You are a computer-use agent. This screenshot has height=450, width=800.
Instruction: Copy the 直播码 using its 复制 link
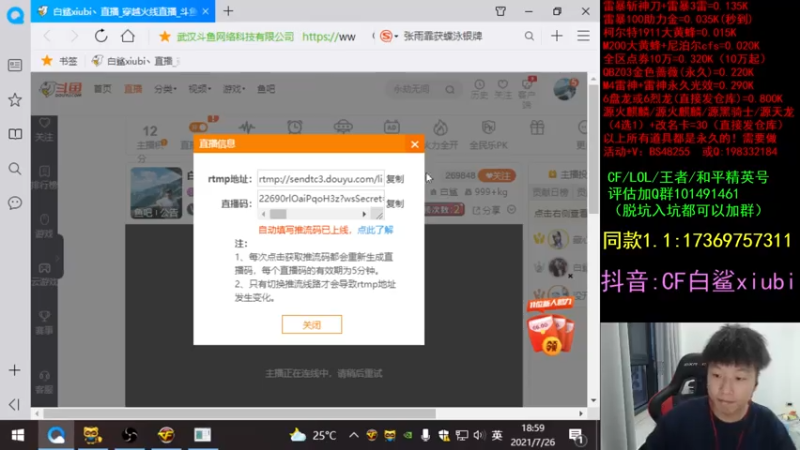click(x=395, y=204)
